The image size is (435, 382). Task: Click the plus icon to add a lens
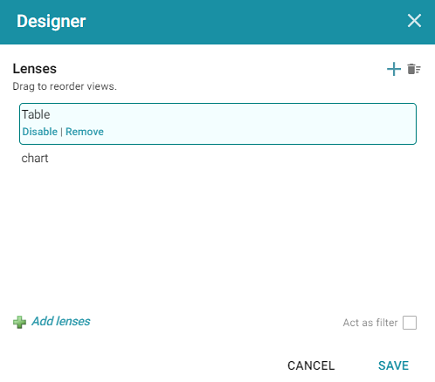coord(394,69)
